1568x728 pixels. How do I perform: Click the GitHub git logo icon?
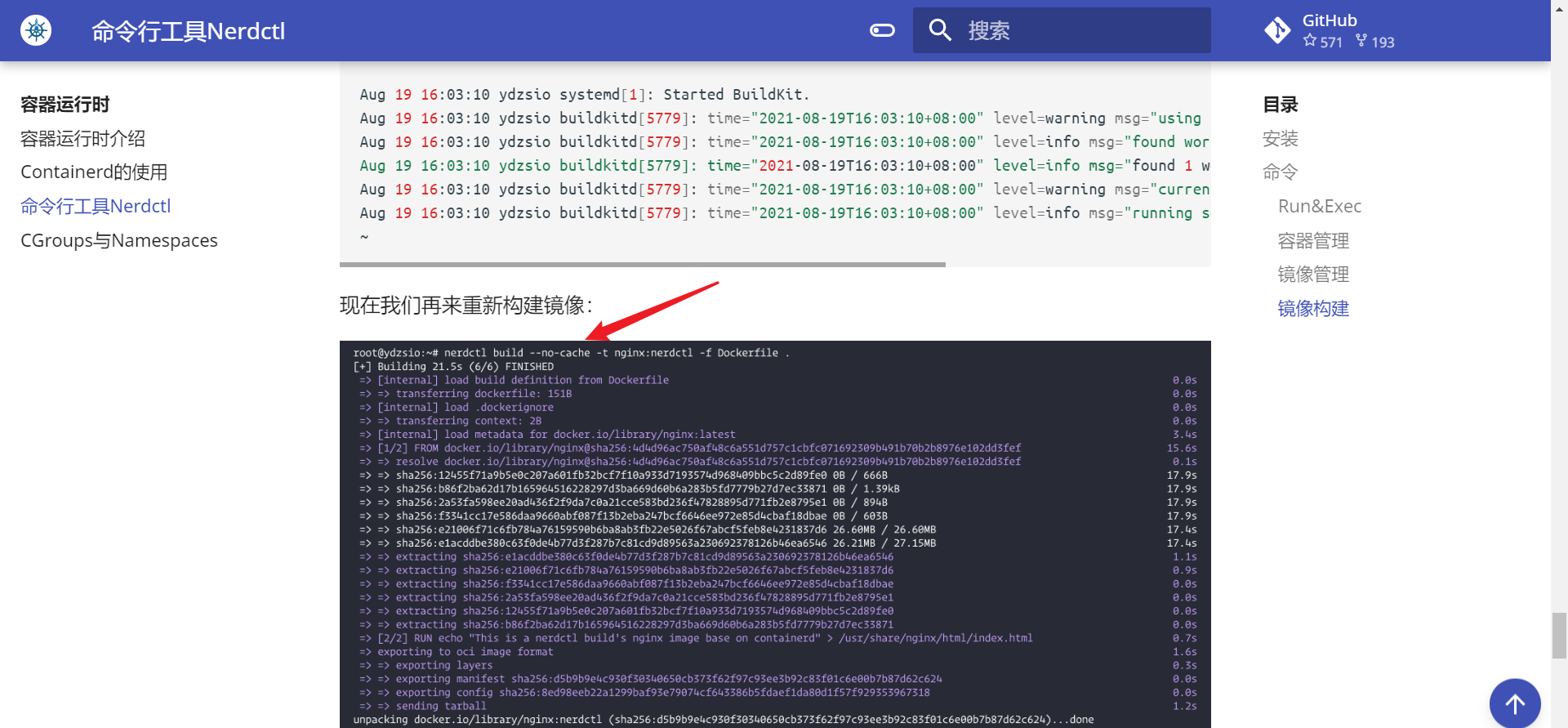point(1277,31)
